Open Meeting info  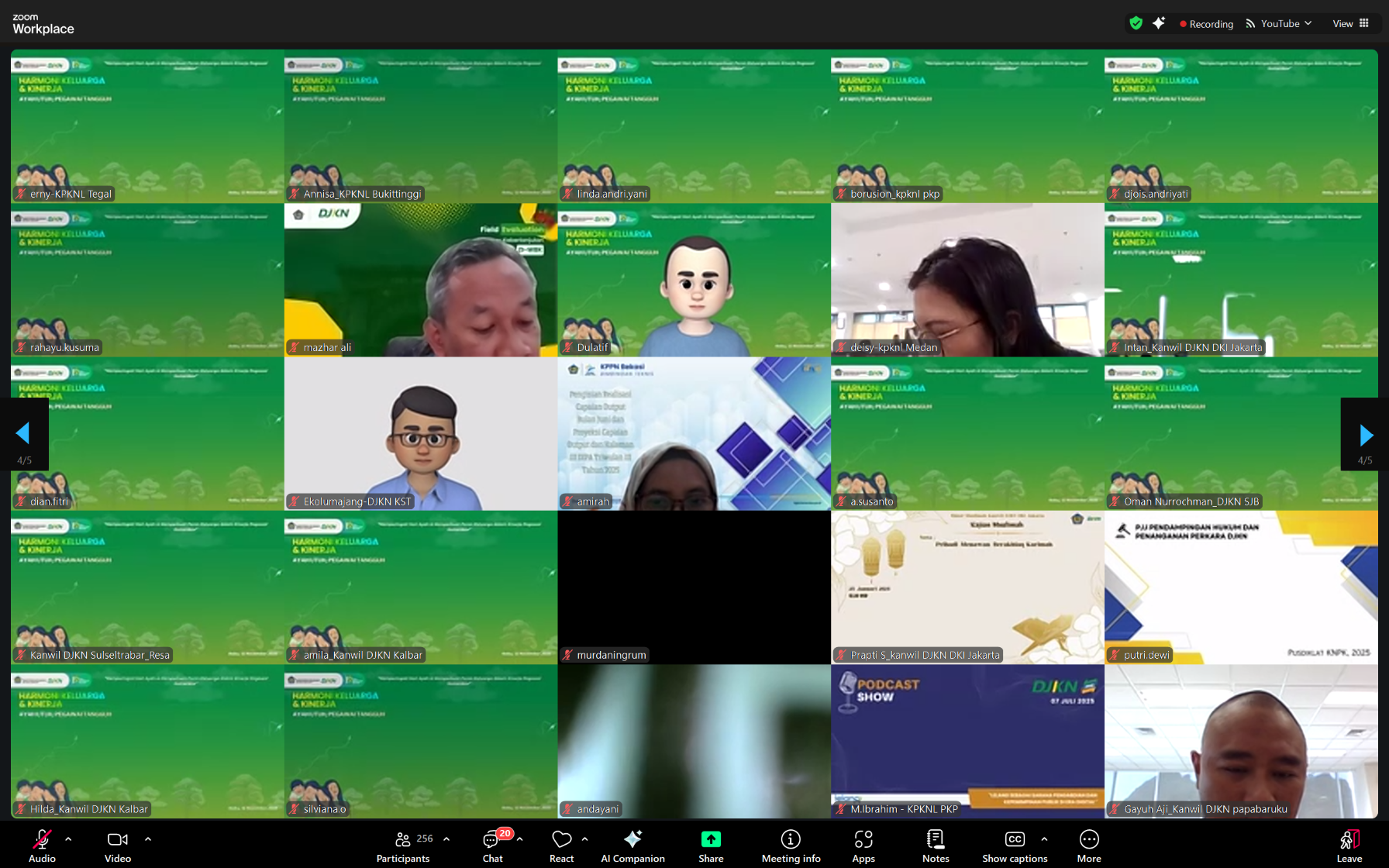click(791, 845)
